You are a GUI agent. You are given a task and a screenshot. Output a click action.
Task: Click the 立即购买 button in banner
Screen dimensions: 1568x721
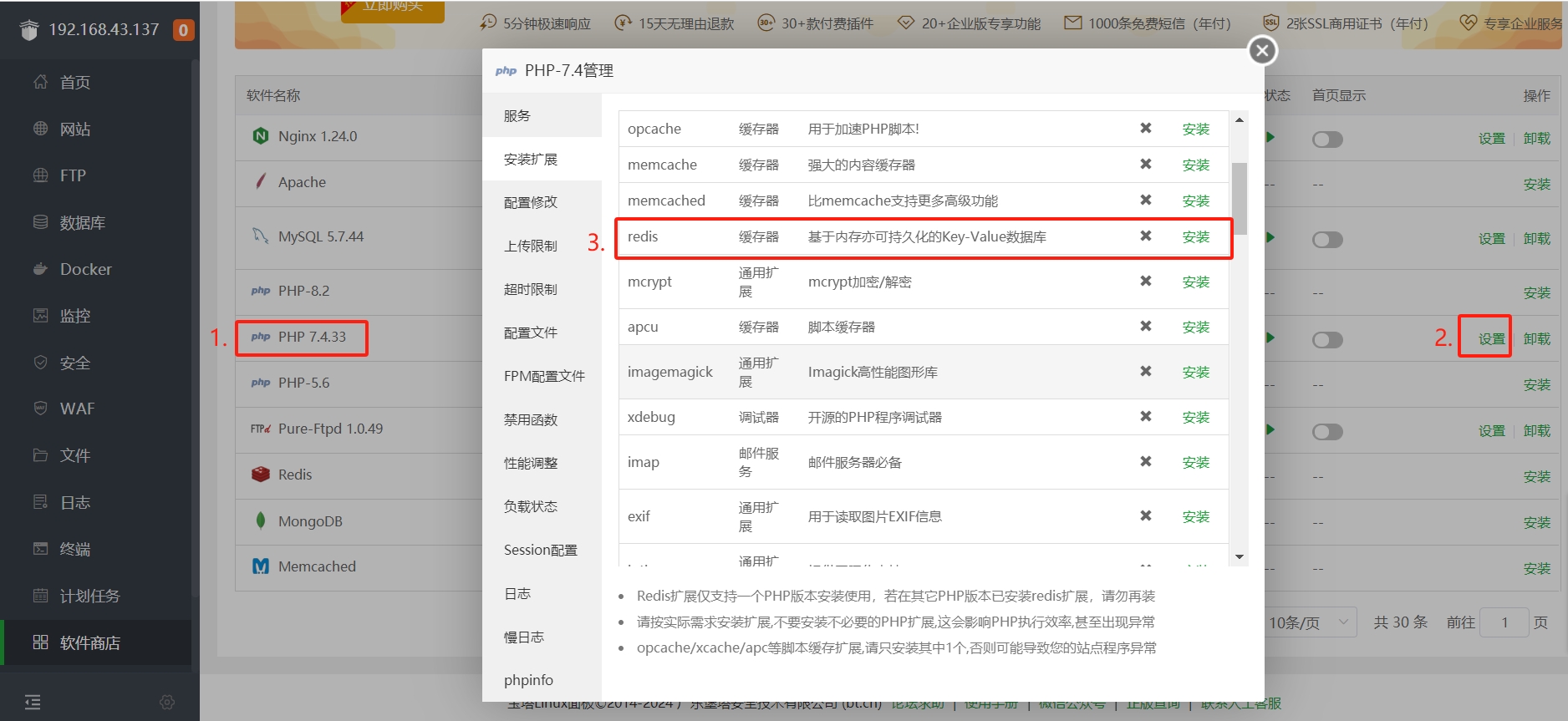tap(393, 8)
